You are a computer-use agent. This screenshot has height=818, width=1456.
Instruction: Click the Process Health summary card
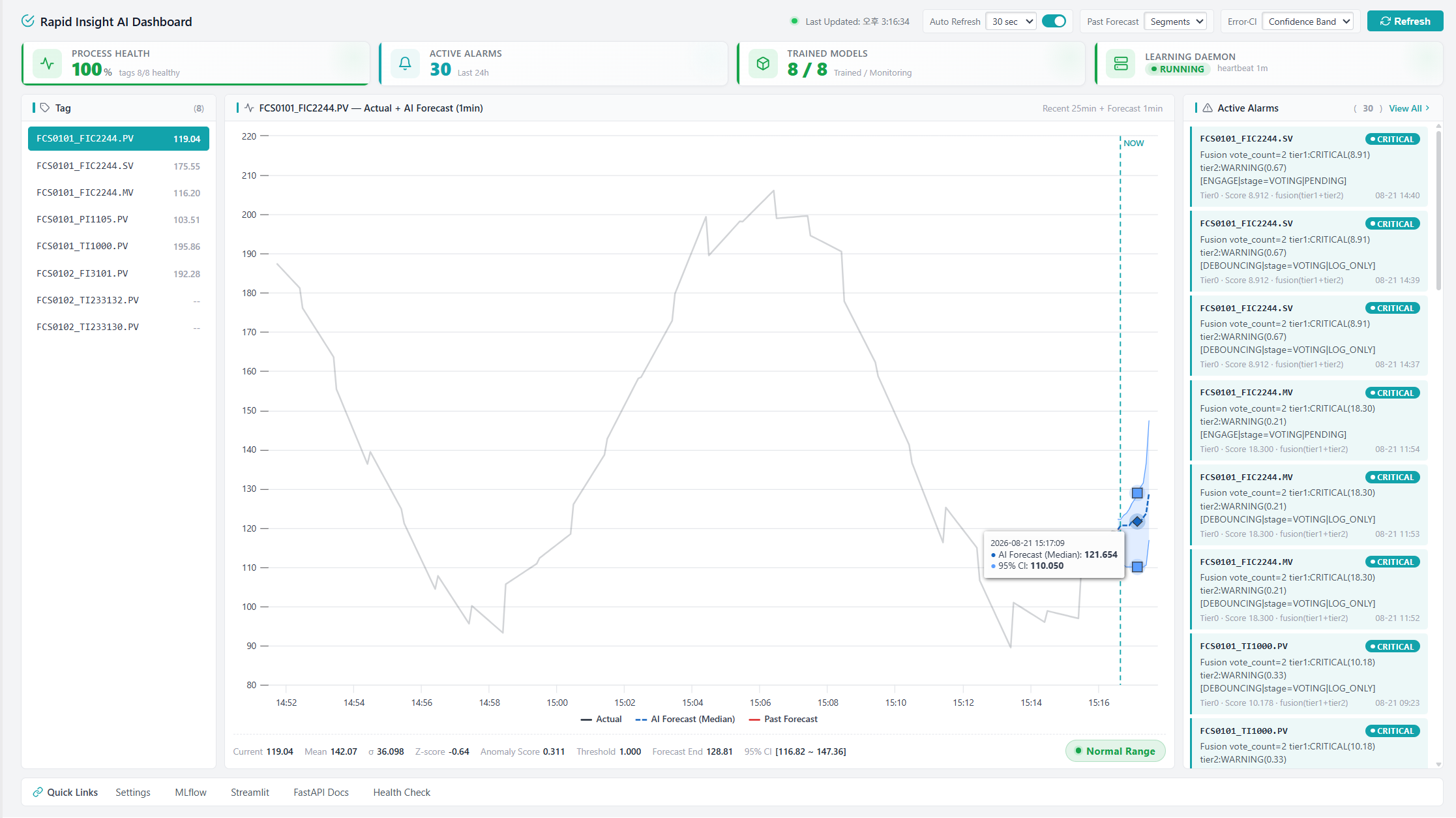tap(196, 63)
